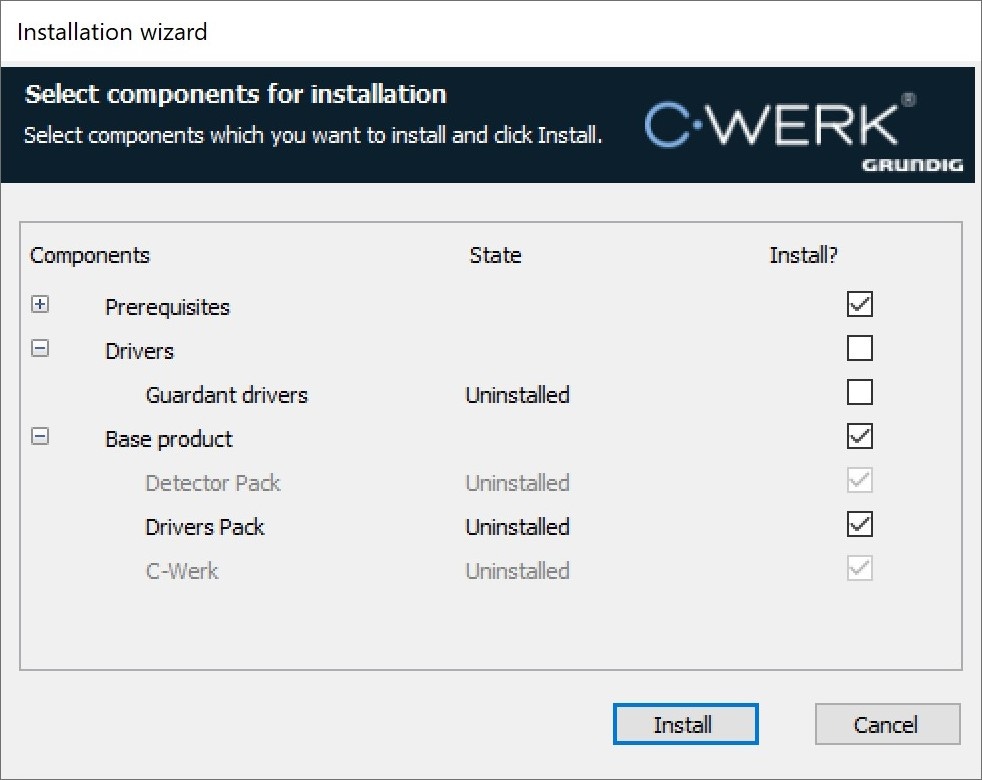The height and width of the screenshot is (780, 982).
Task: Click the greyed-out C-Werk checkbox
Action: (859, 568)
